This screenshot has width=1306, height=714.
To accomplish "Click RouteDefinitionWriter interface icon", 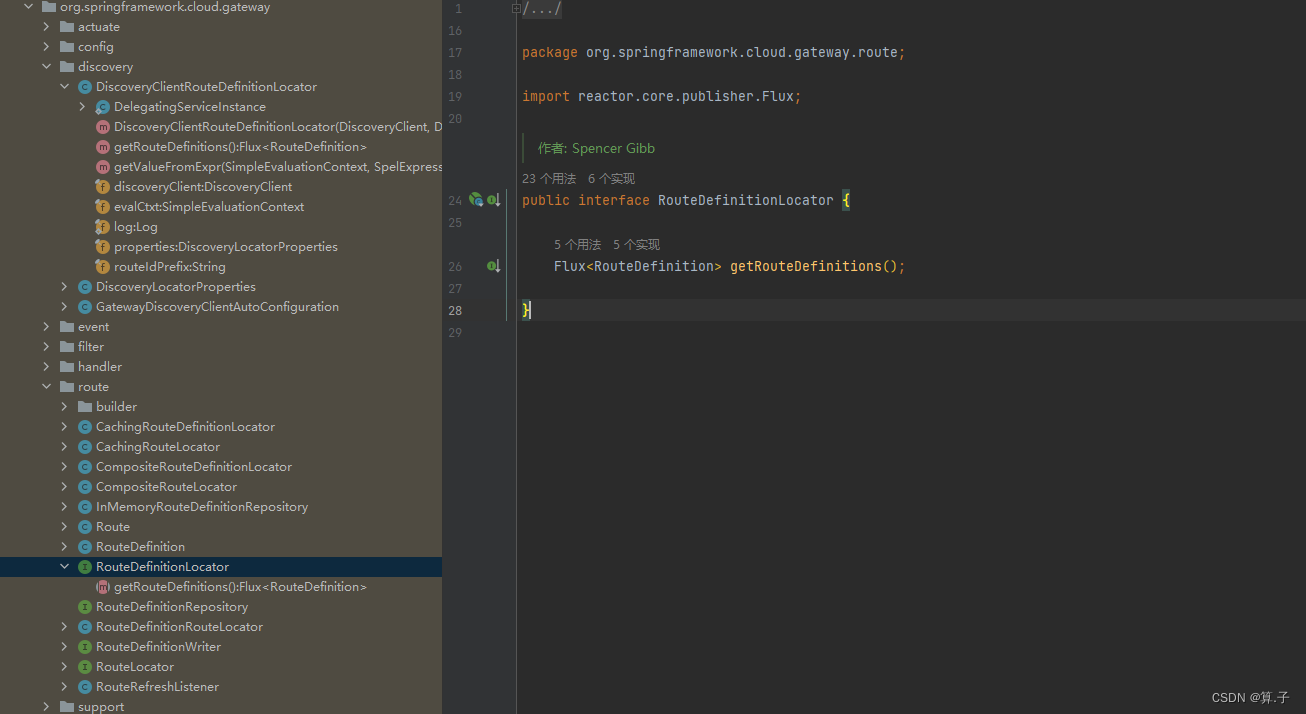I will click(85, 647).
